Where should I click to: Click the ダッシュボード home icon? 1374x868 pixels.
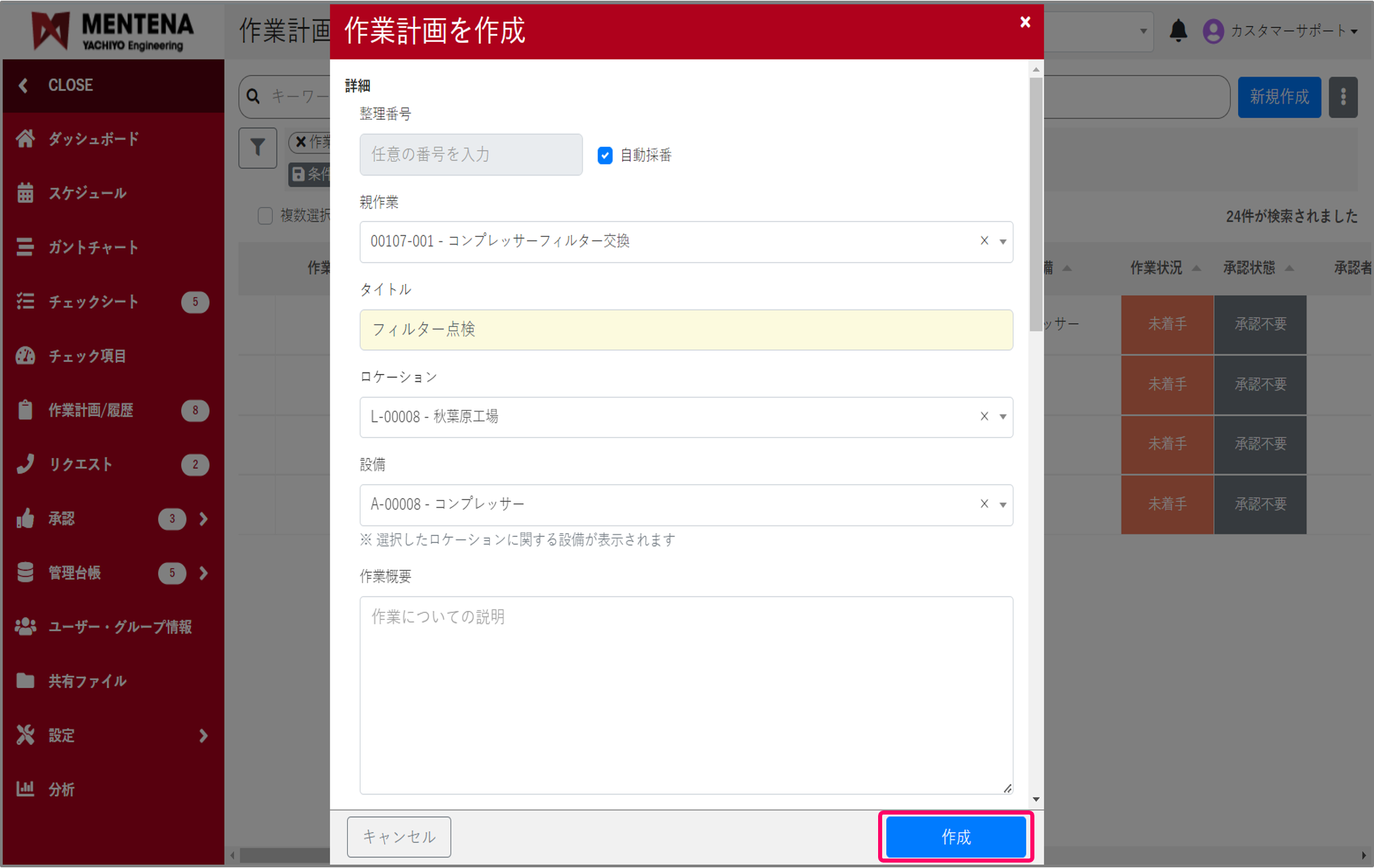click(26, 139)
